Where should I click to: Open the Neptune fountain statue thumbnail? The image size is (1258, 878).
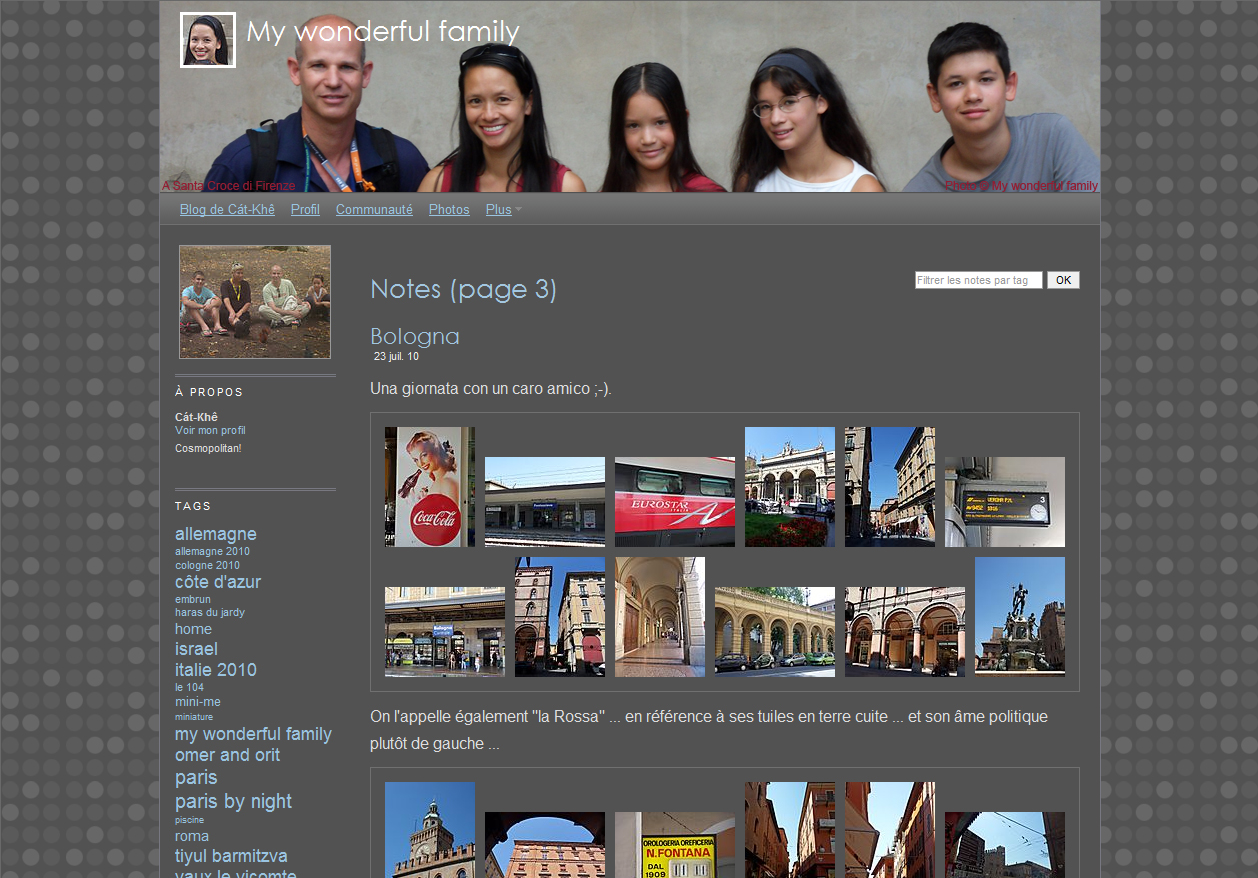(1019, 617)
